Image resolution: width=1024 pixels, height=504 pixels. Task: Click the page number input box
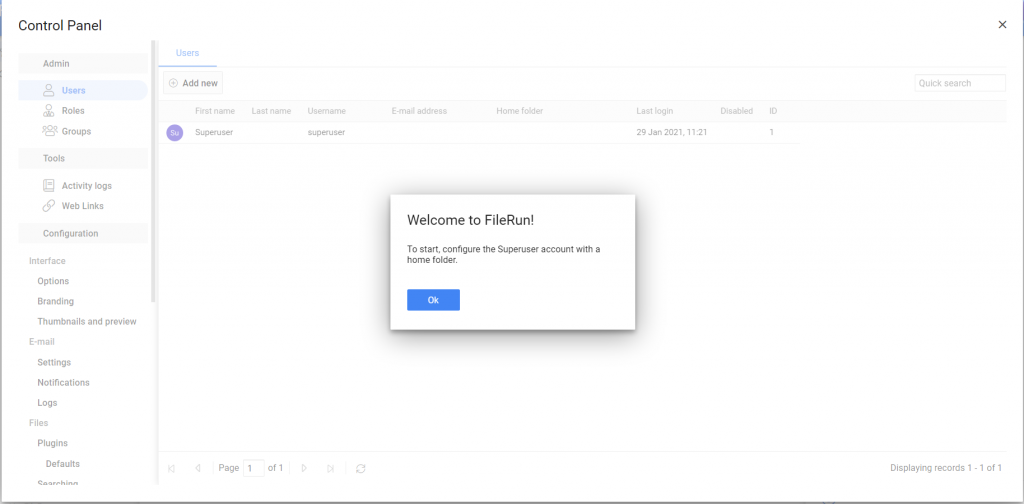(x=253, y=468)
